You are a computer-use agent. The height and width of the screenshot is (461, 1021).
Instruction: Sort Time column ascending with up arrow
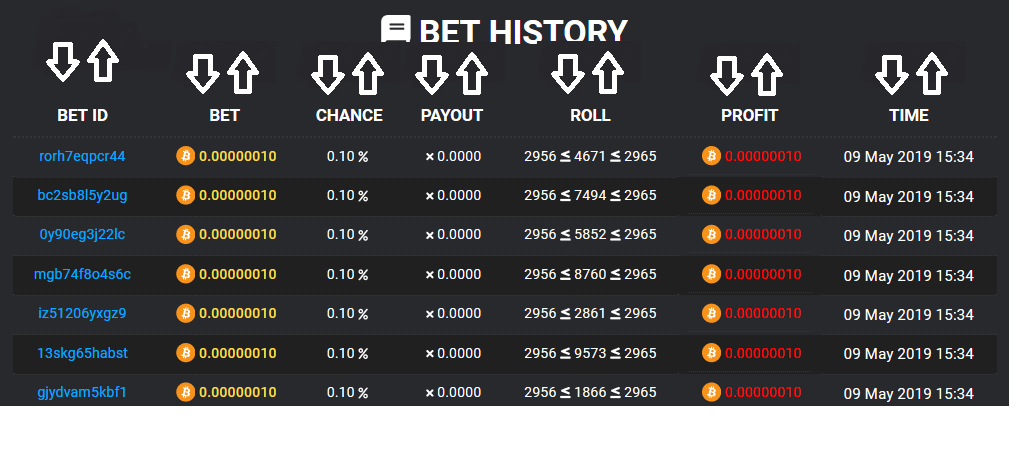click(931, 73)
